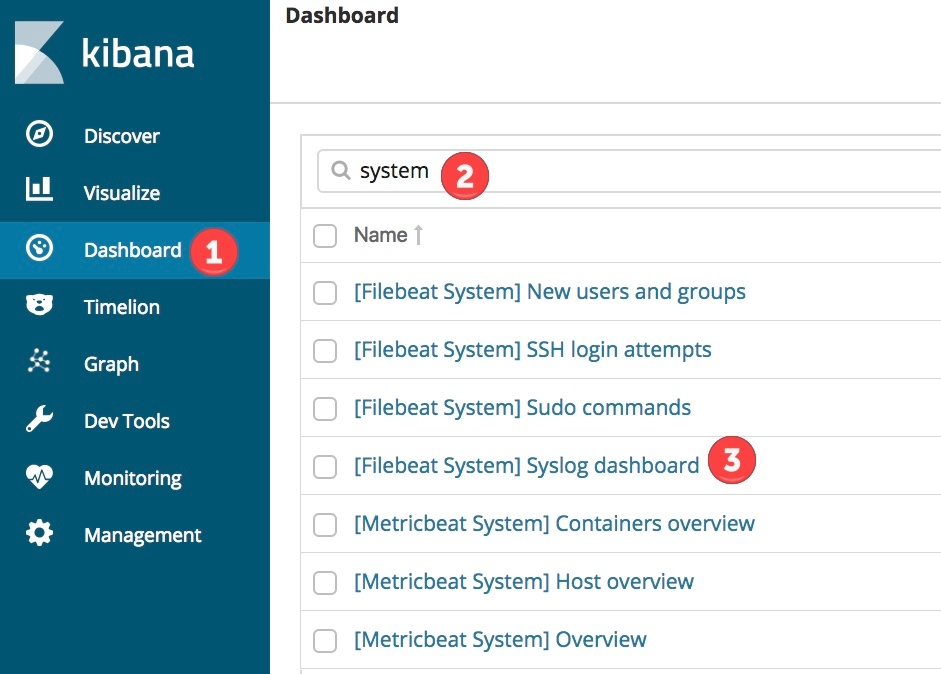The height and width of the screenshot is (674, 941).
Task: Select the Host overview row checkbox
Action: click(325, 583)
